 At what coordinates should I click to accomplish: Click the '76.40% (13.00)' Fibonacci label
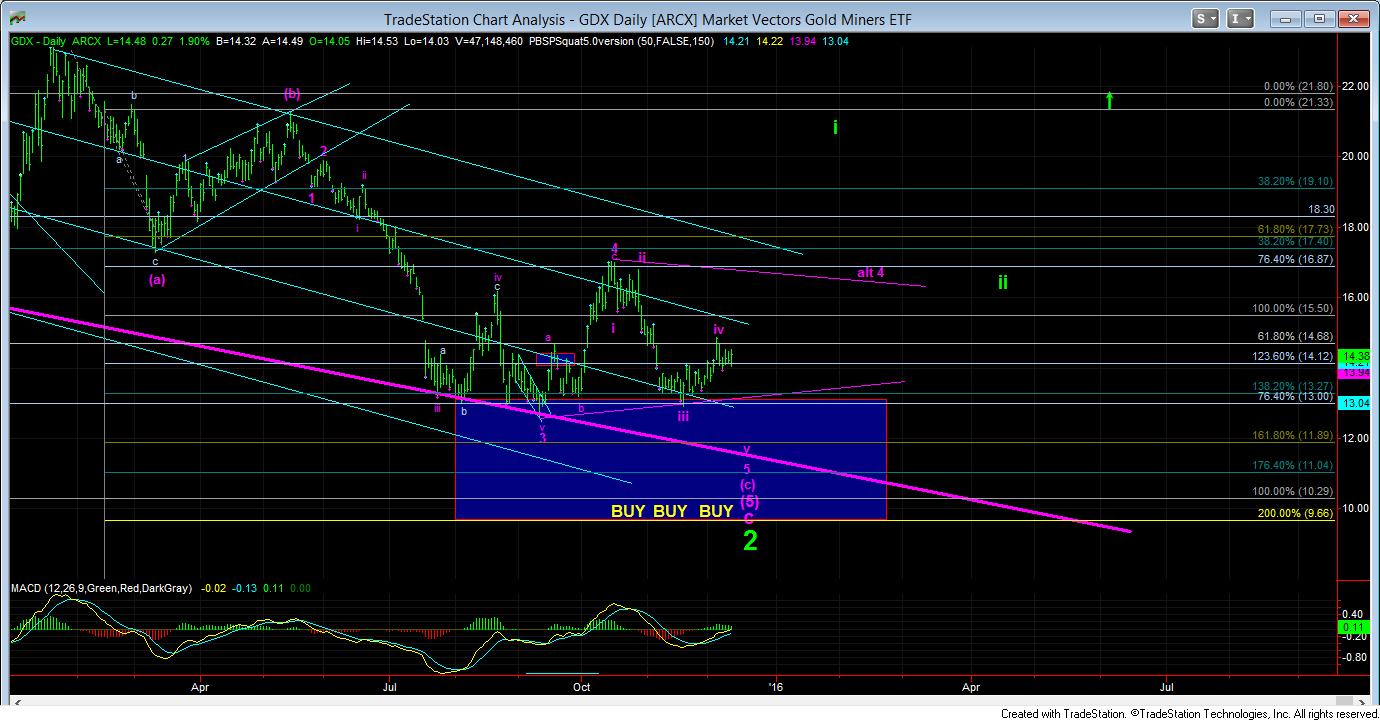click(1296, 396)
